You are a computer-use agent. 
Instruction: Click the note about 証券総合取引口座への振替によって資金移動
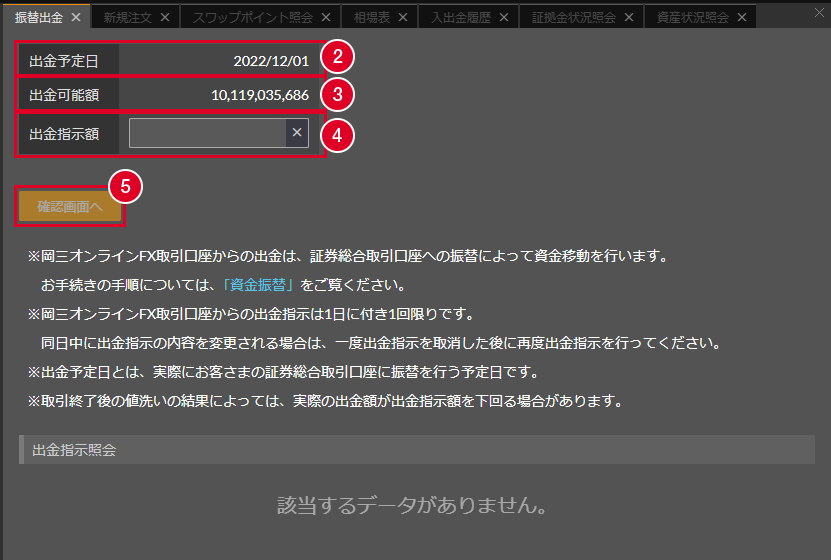348,256
